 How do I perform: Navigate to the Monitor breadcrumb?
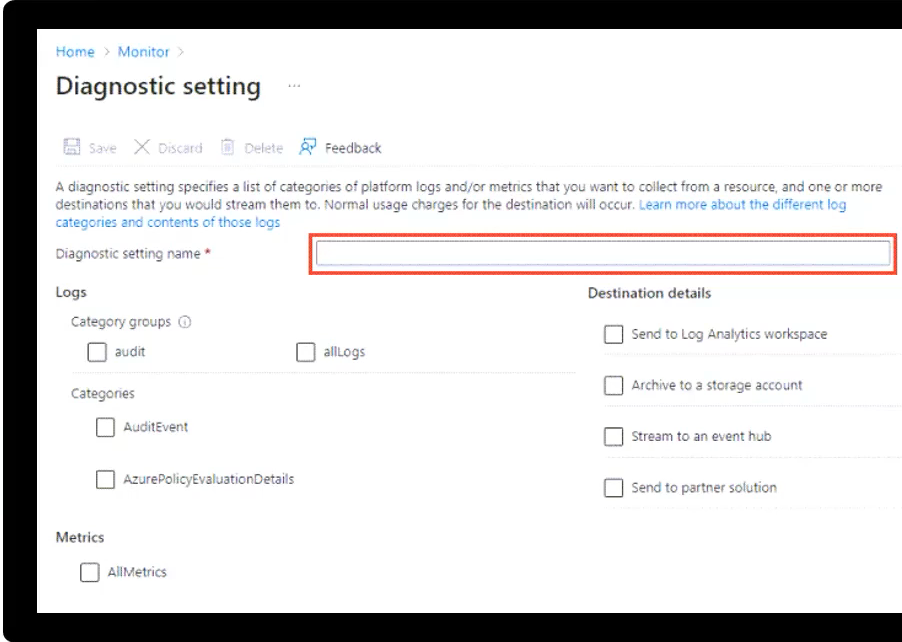(x=143, y=52)
